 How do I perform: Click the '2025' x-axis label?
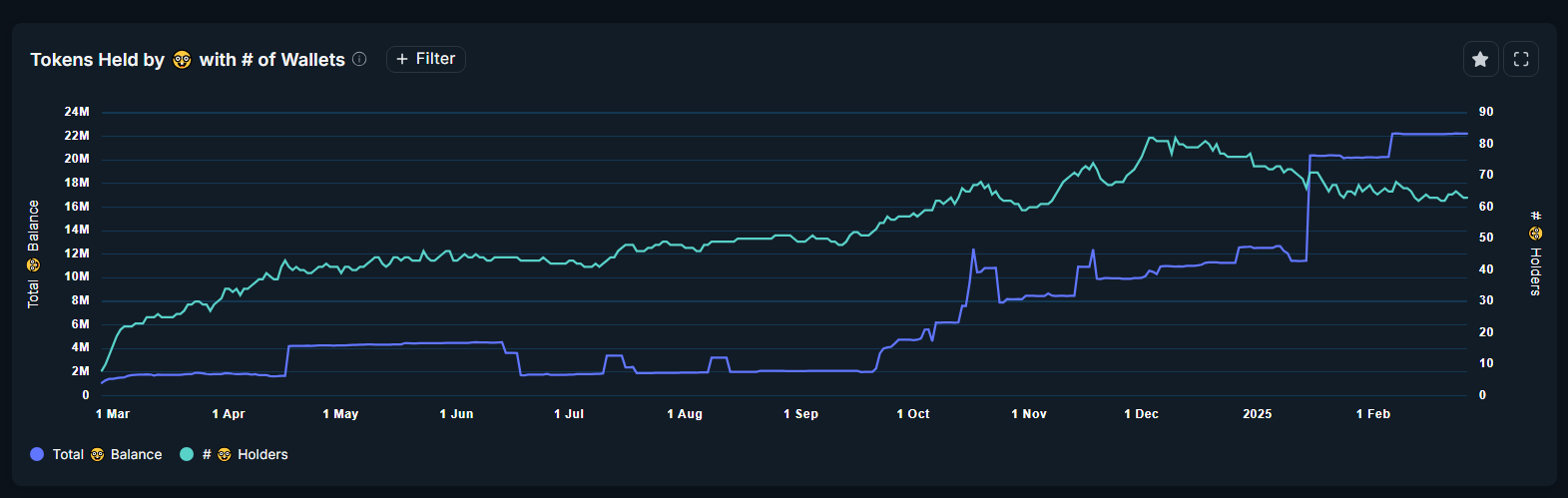tap(1258, 414)
